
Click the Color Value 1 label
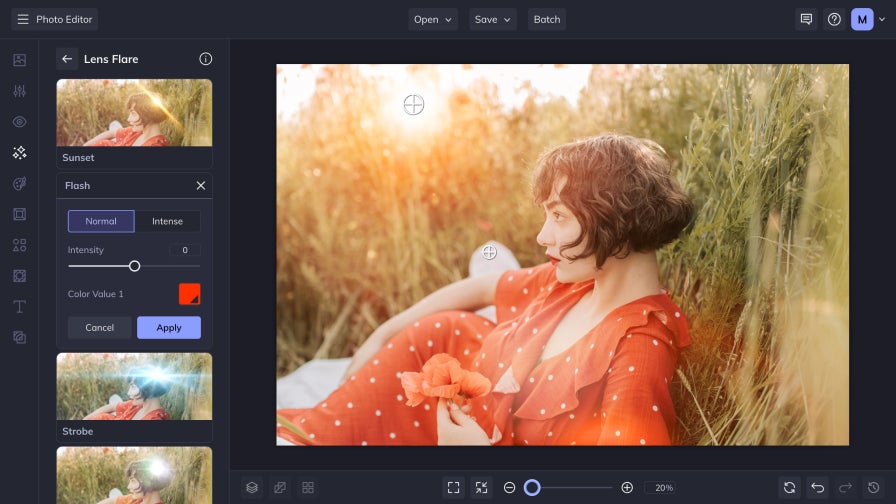point(95,294)
